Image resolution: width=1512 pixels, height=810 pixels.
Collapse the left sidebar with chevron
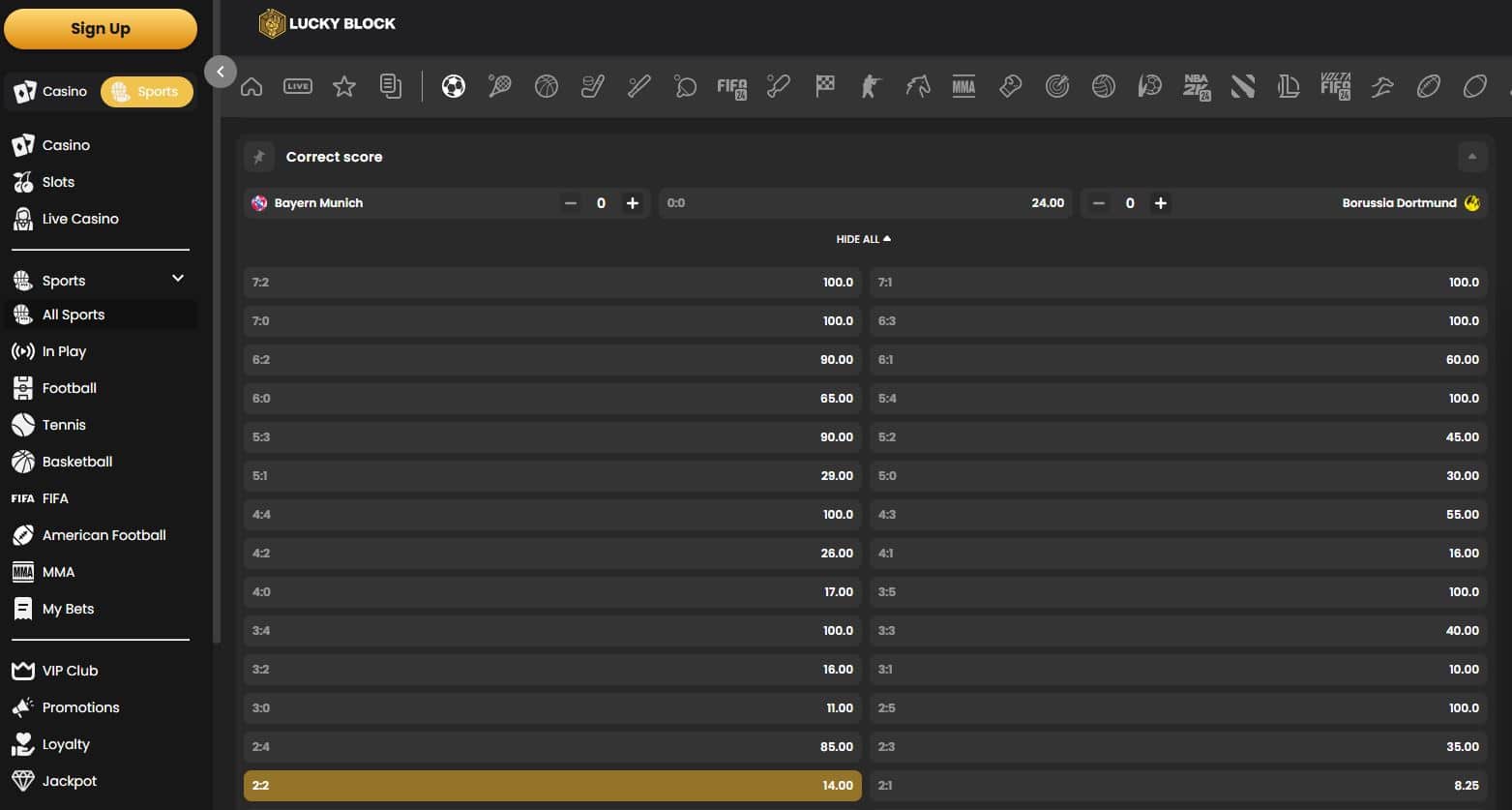click(221, 72)
